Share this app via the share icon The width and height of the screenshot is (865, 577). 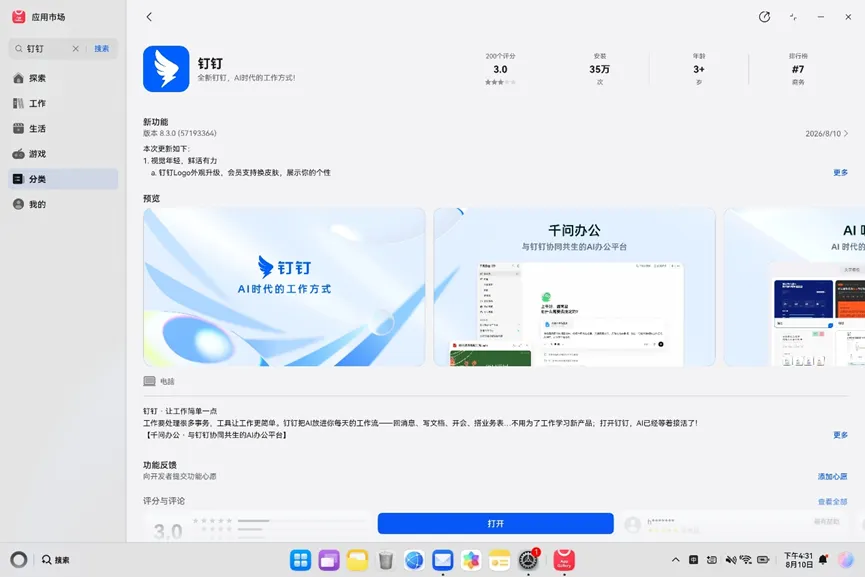pyautogui.click(x=764, y=17)
